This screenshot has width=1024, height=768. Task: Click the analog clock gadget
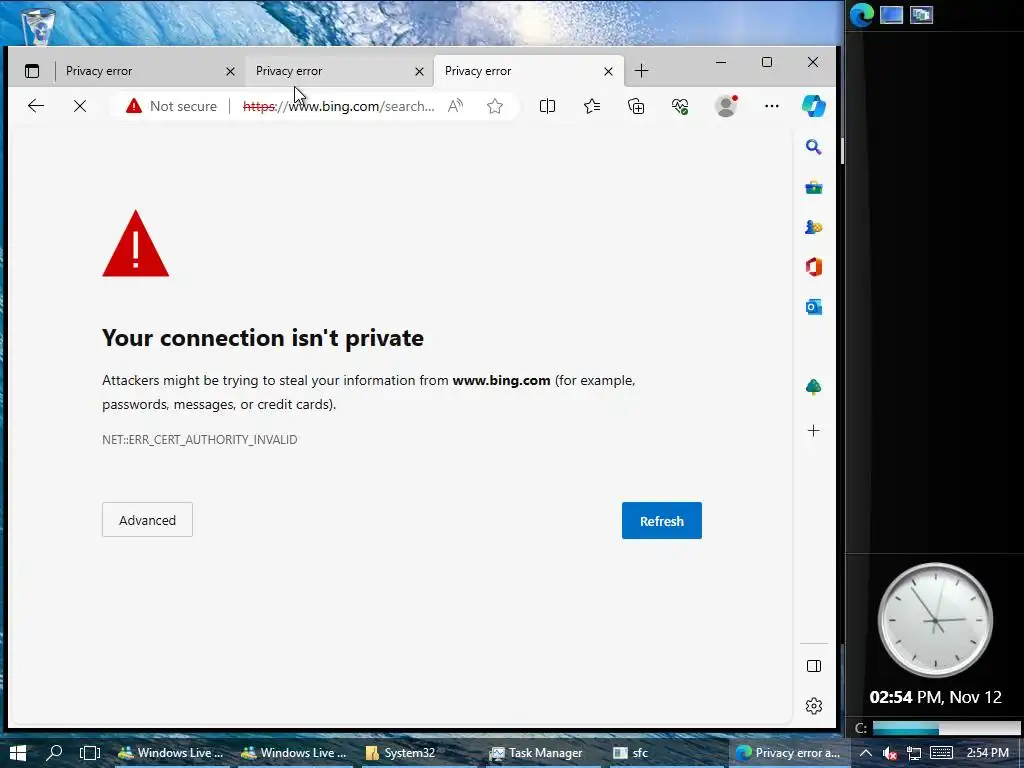(x=935, y=620)
